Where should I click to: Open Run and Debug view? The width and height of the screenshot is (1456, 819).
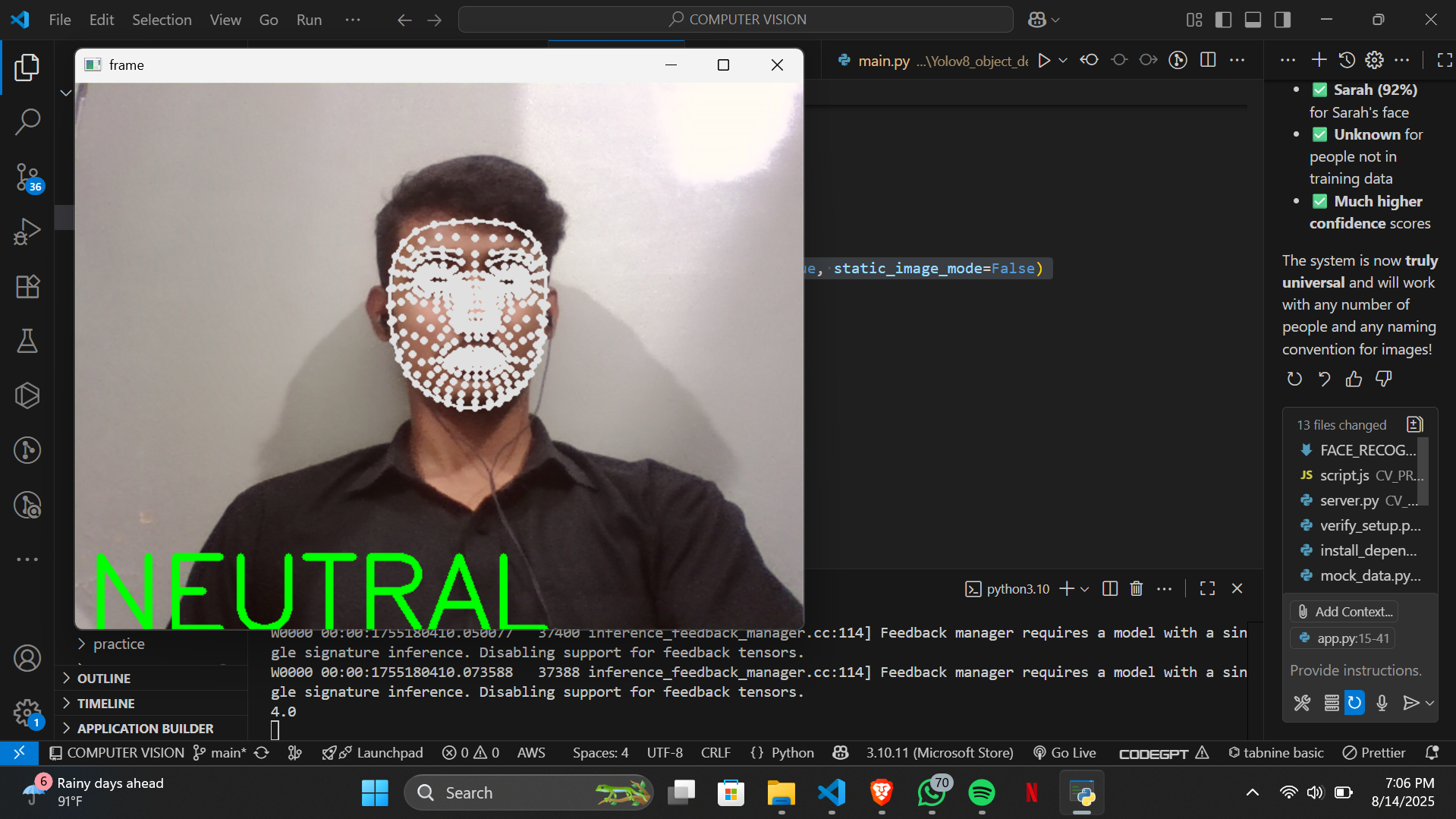click(x=27, y=232)
